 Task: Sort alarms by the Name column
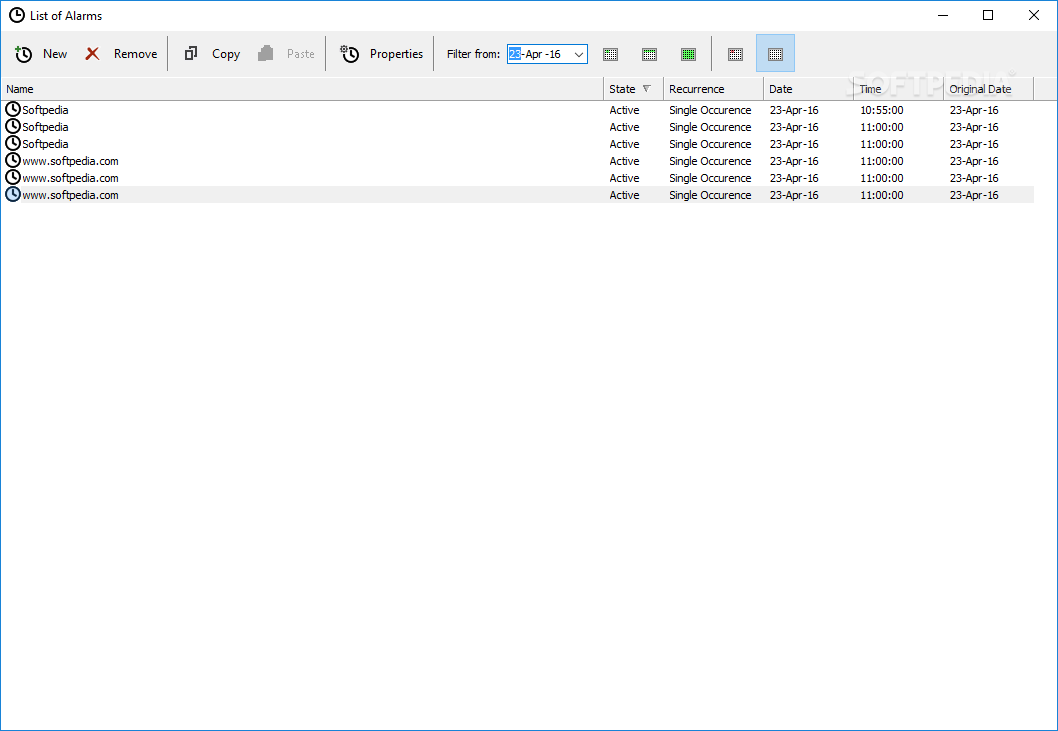(x=302, y=89)
